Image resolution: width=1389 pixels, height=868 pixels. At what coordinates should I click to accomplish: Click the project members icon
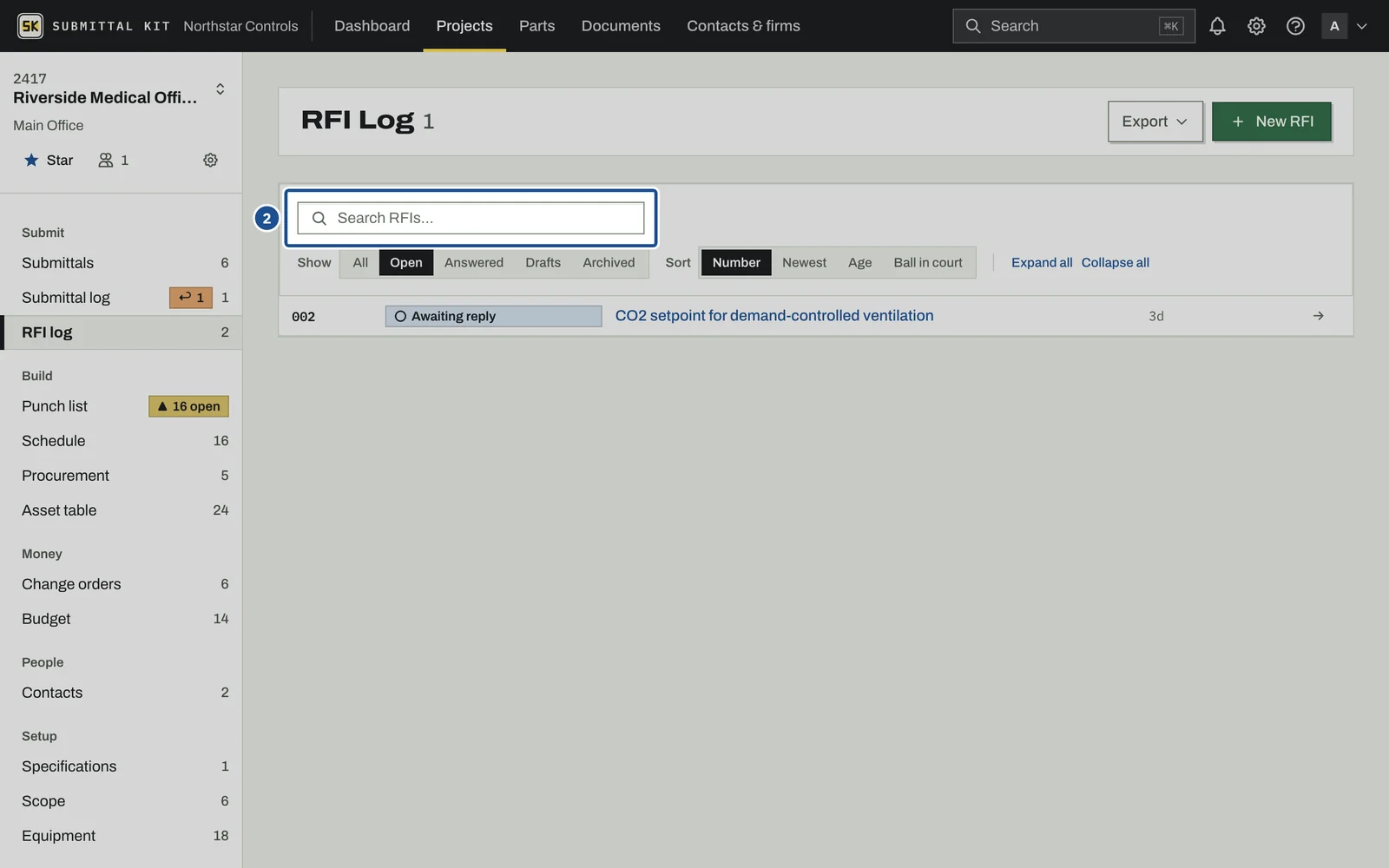click(x=106, y=160)
